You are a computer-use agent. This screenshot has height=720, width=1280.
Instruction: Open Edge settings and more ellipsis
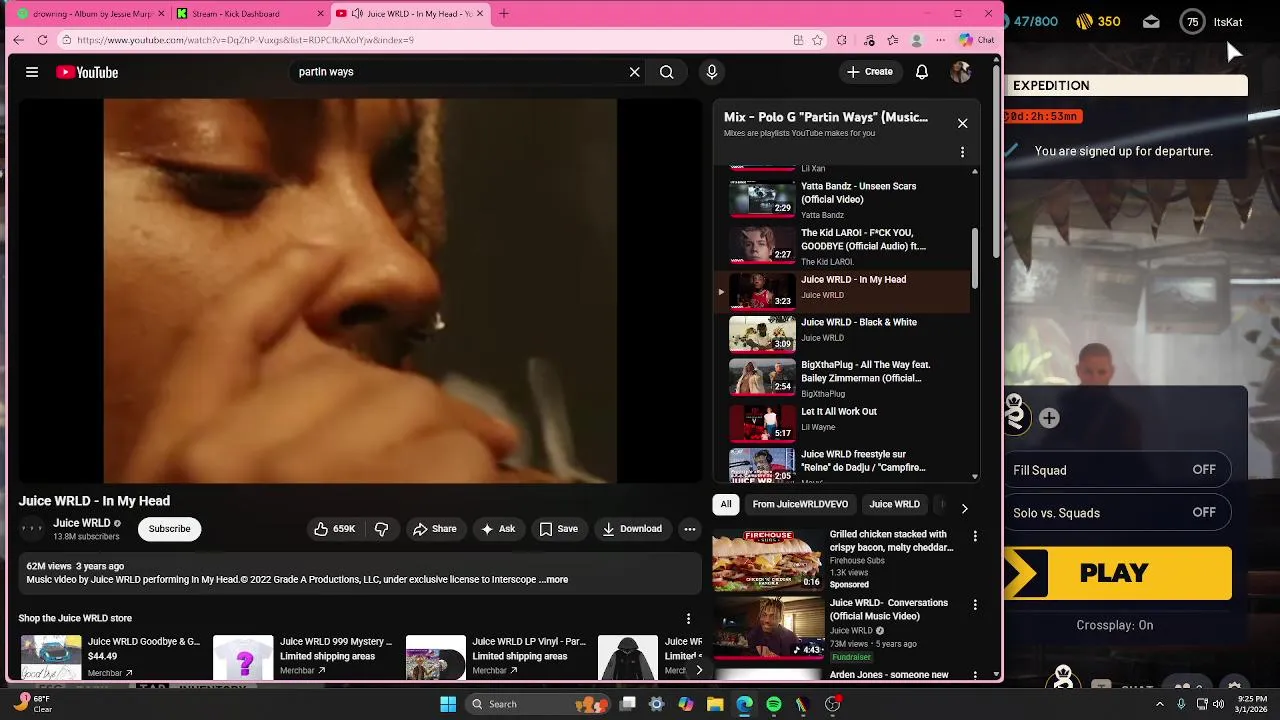pyautogui.click(x=940, y=40)
